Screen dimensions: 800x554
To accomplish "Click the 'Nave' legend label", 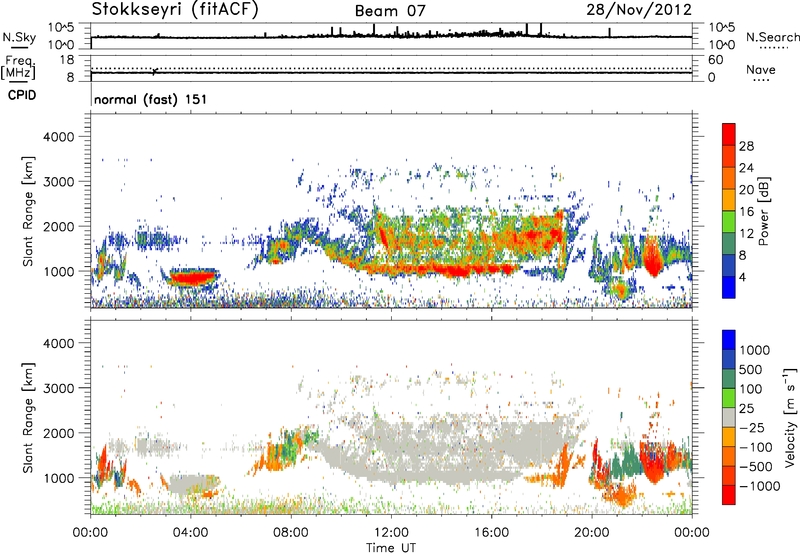I will click(761, 70).
